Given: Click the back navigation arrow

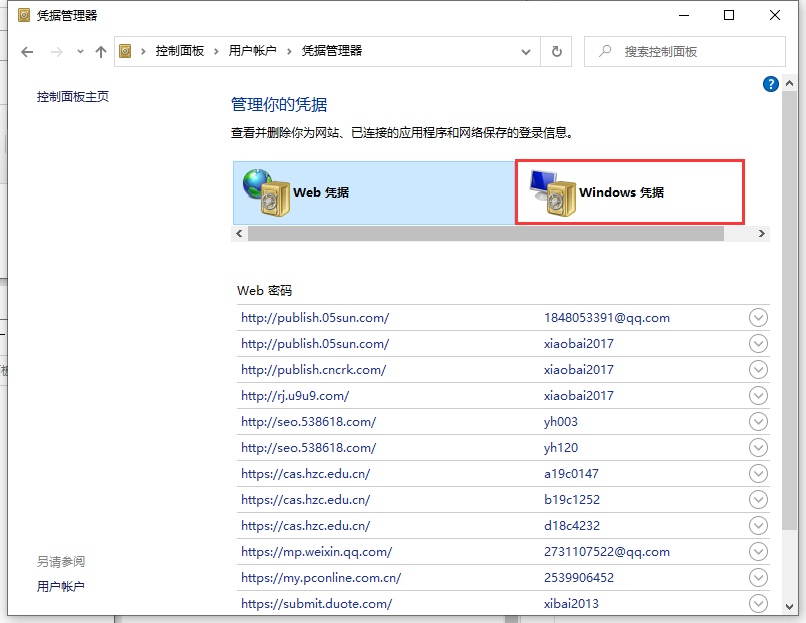Looking at the screenshot, I should pos(27,51).
